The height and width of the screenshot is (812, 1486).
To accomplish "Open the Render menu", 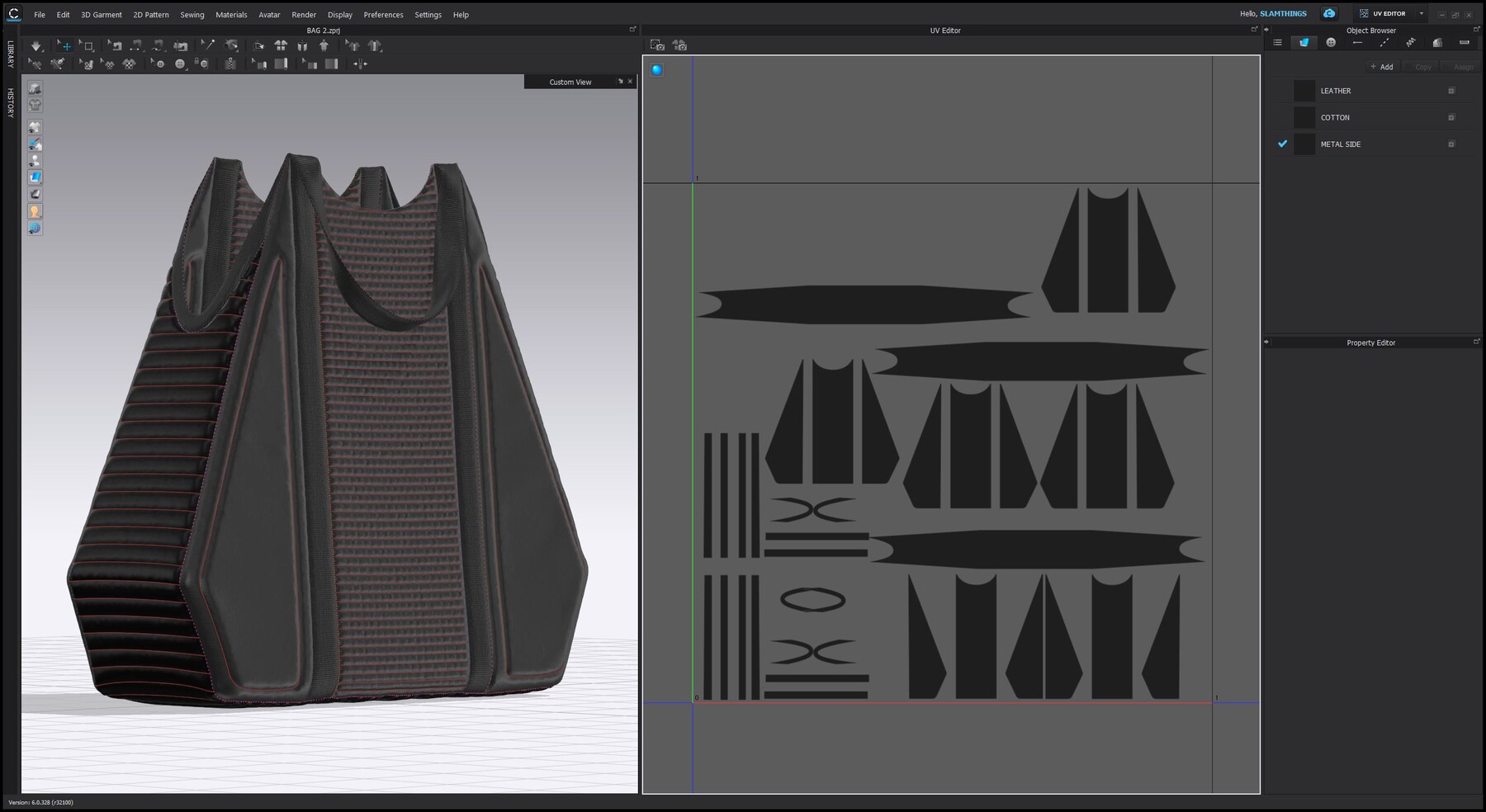I will (x=304, y=15).
